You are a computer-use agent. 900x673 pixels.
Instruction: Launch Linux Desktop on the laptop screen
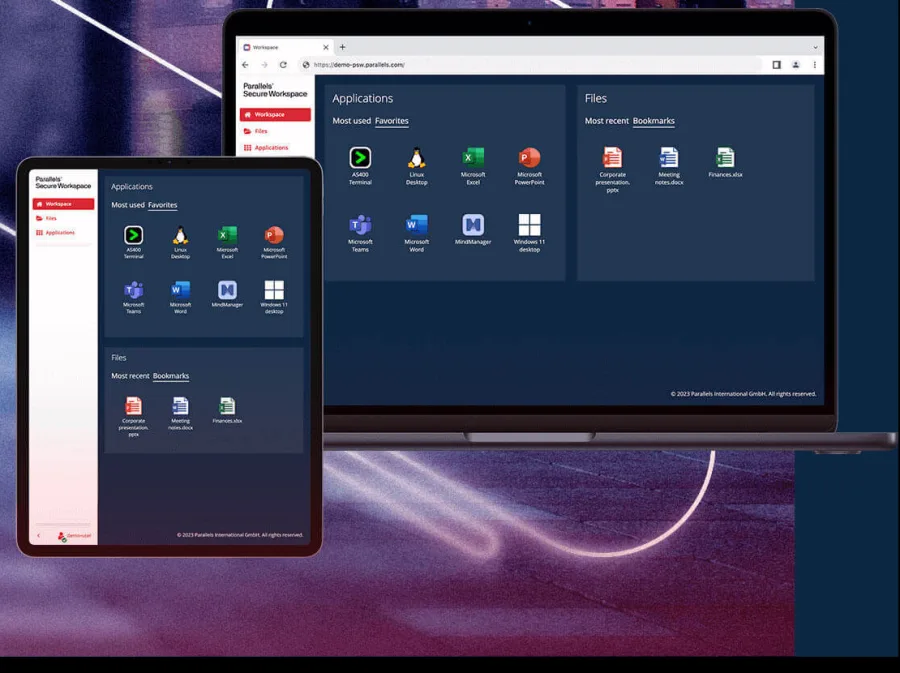(416, 166)
